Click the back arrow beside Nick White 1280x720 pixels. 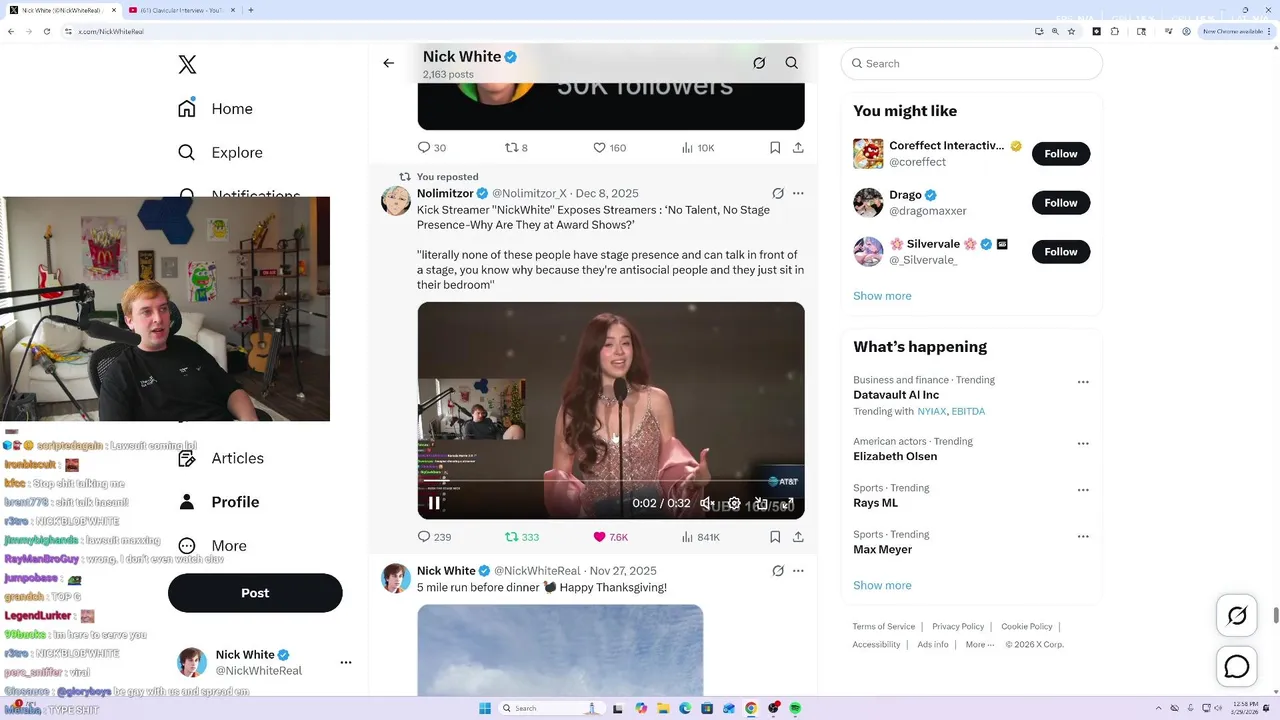point(389,63)
